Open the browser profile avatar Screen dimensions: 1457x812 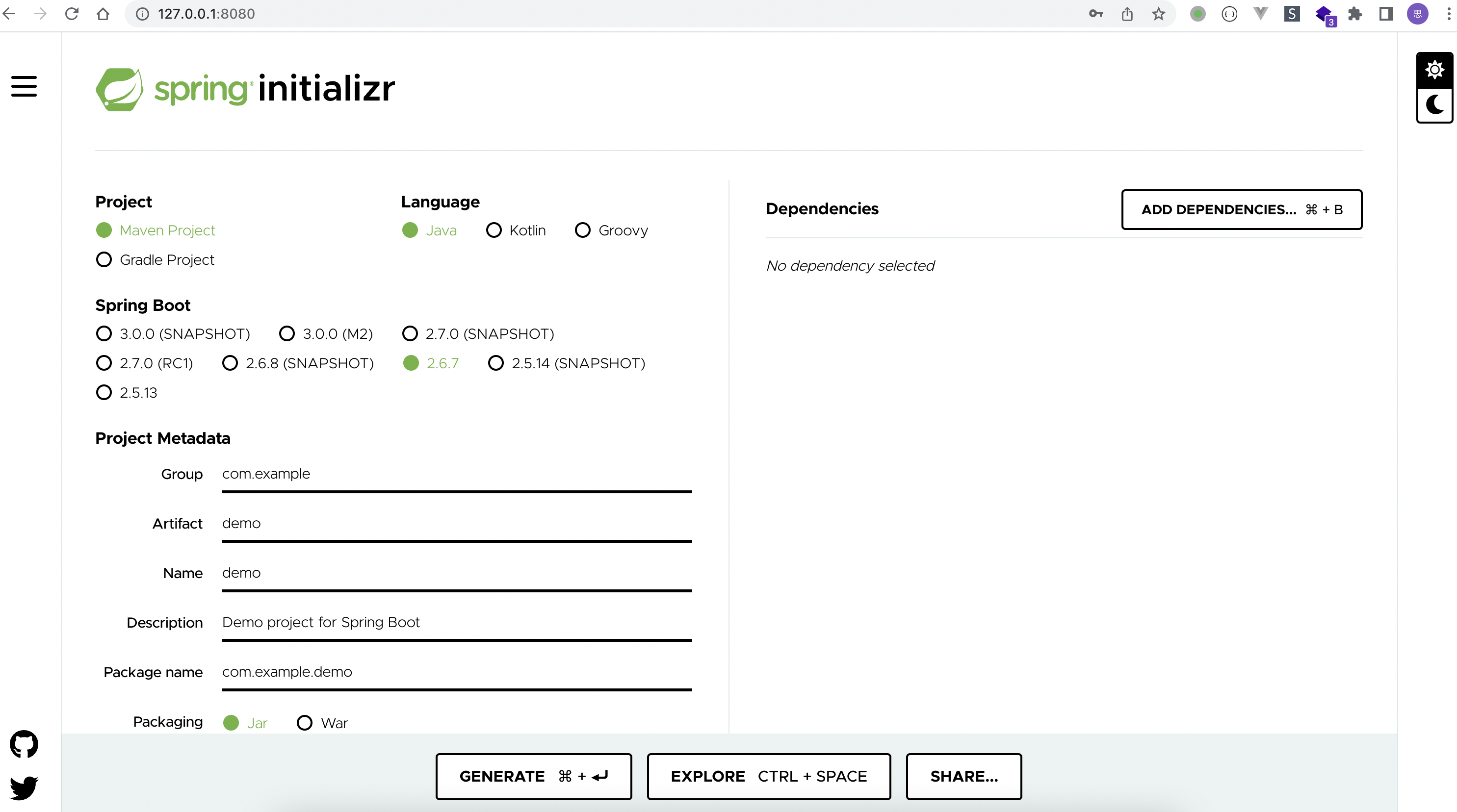(1418, 14)
